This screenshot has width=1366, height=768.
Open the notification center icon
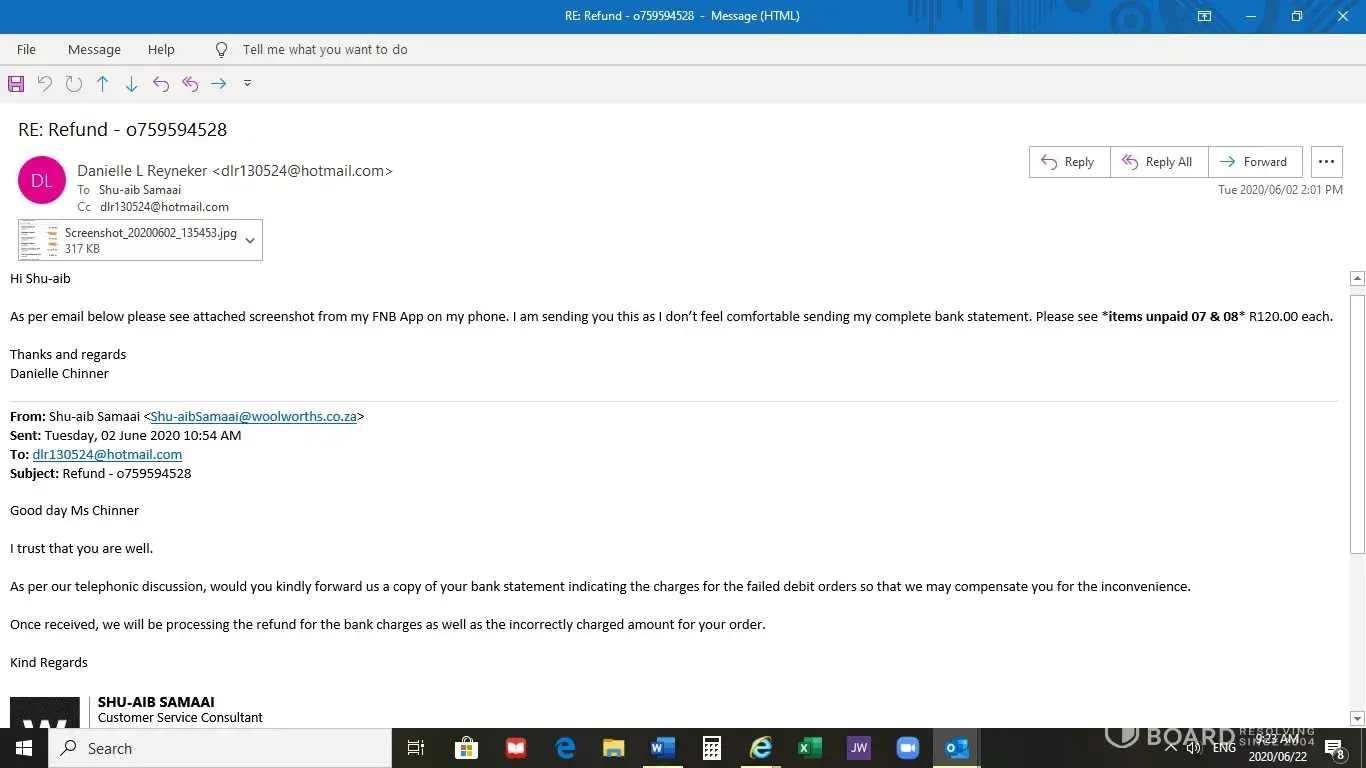tap(1335, 748)
